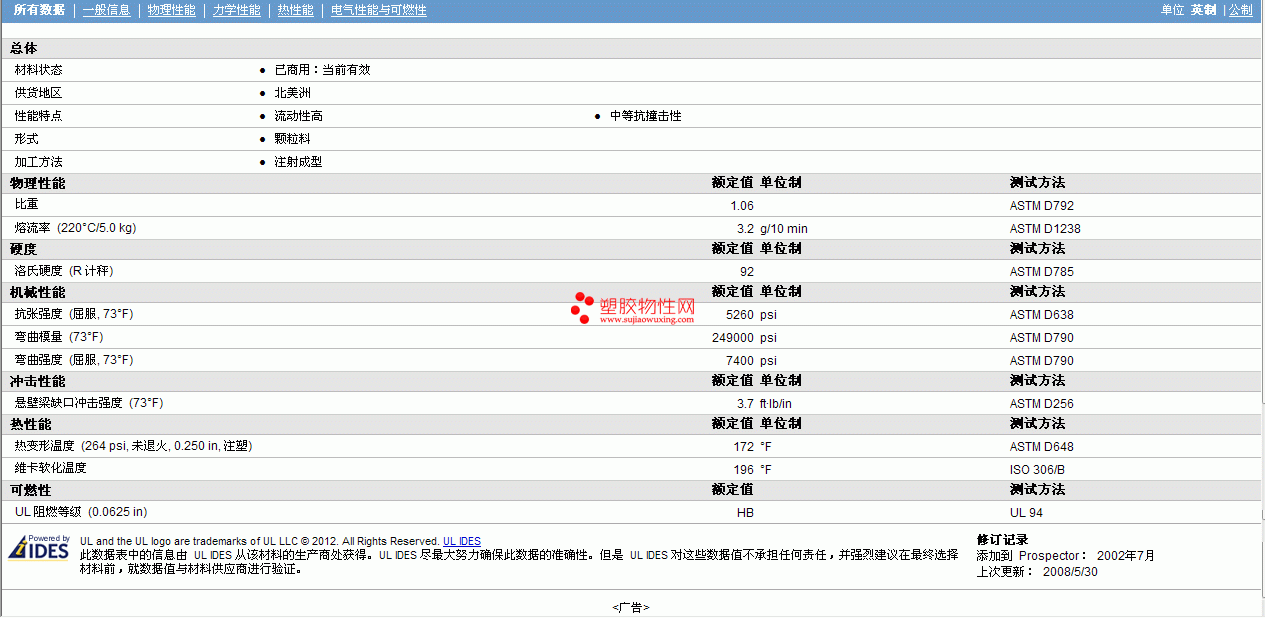Click the 机械性能 section header

click(x=37, y=293)
